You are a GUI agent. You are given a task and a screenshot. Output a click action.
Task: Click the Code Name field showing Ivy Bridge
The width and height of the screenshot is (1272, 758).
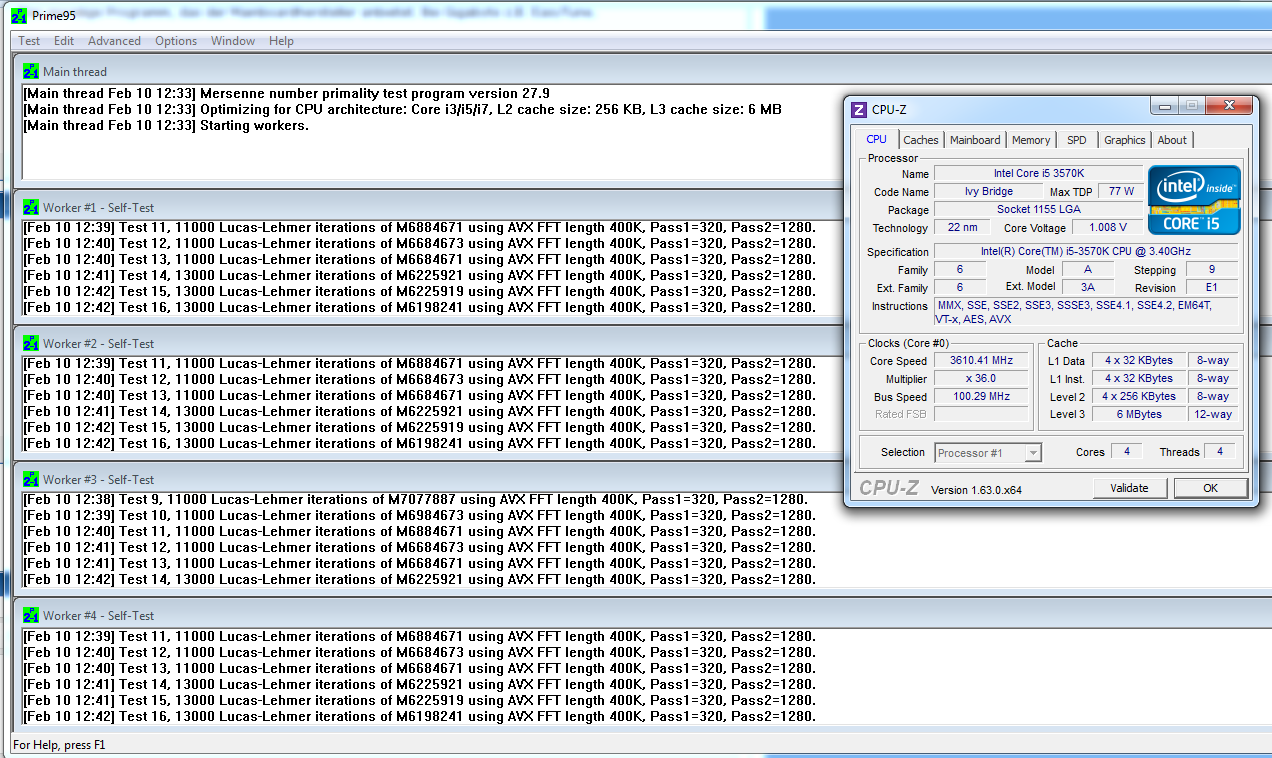point(989,192)
